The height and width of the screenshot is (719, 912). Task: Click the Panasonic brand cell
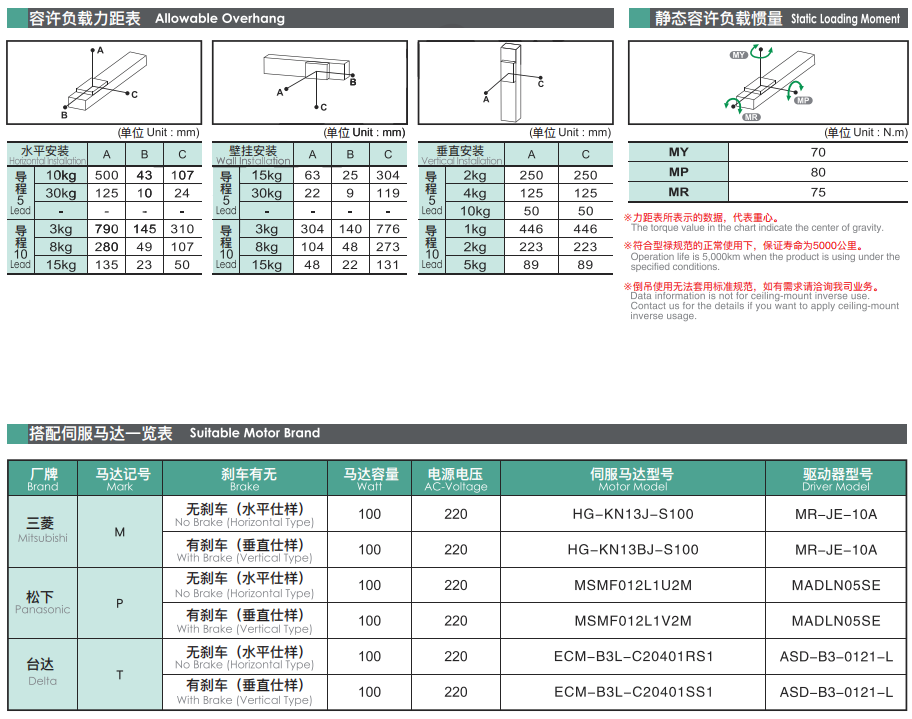[43, 603]
